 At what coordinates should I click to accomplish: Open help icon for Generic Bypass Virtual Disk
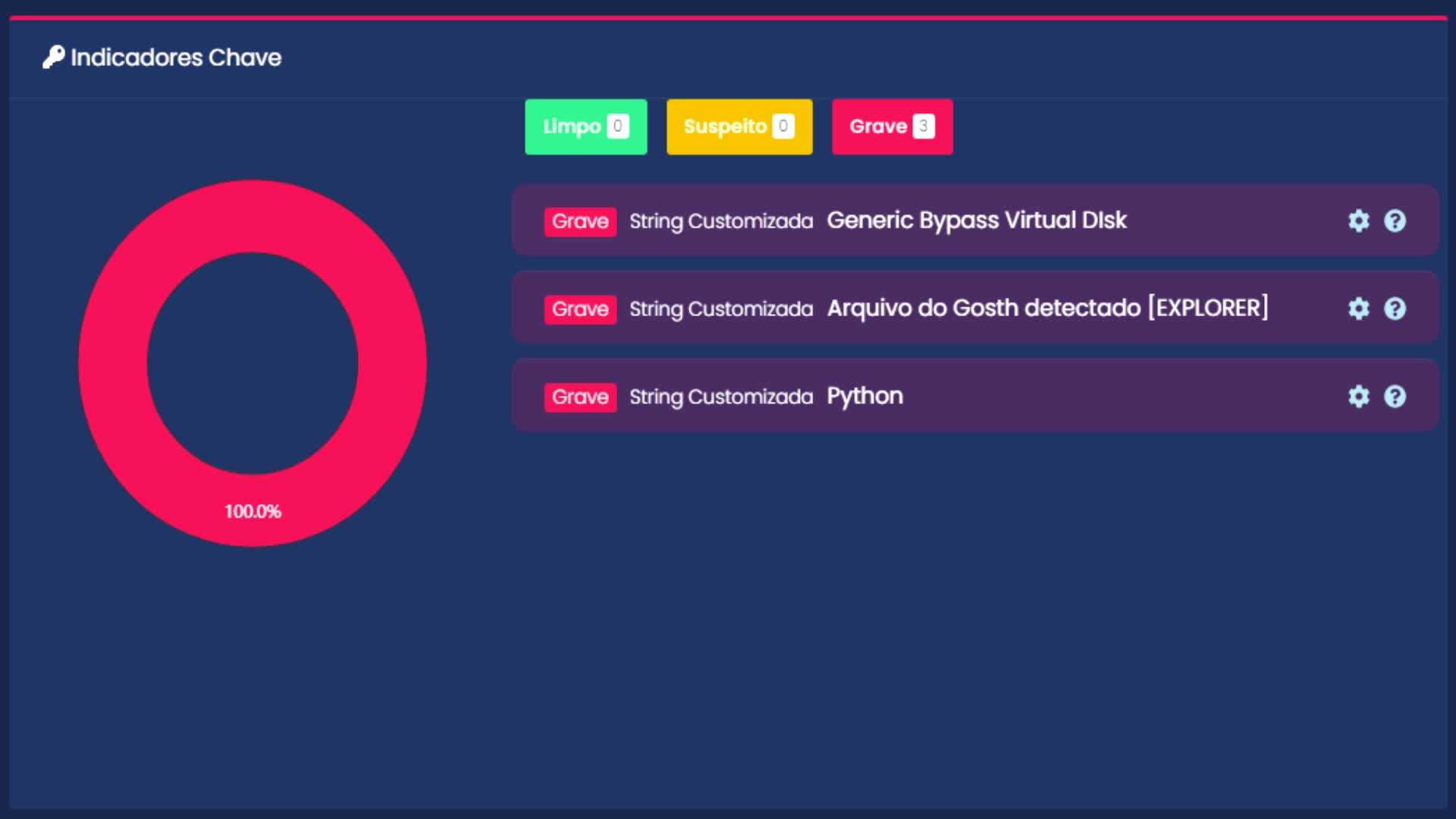1395,221
